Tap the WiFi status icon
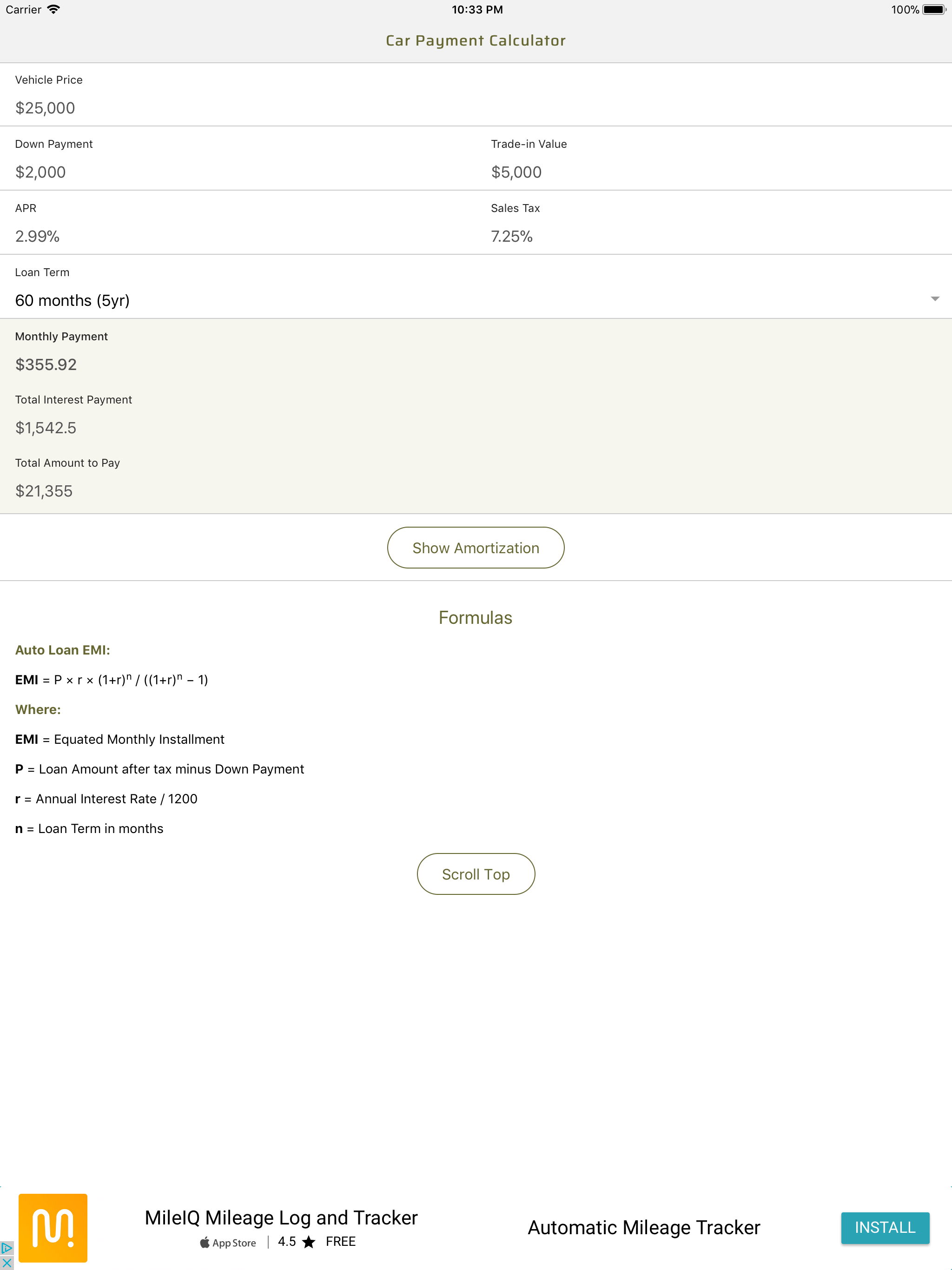This screenshot has height=1270, width=952. pyautogui.click(x=53, y=9)
